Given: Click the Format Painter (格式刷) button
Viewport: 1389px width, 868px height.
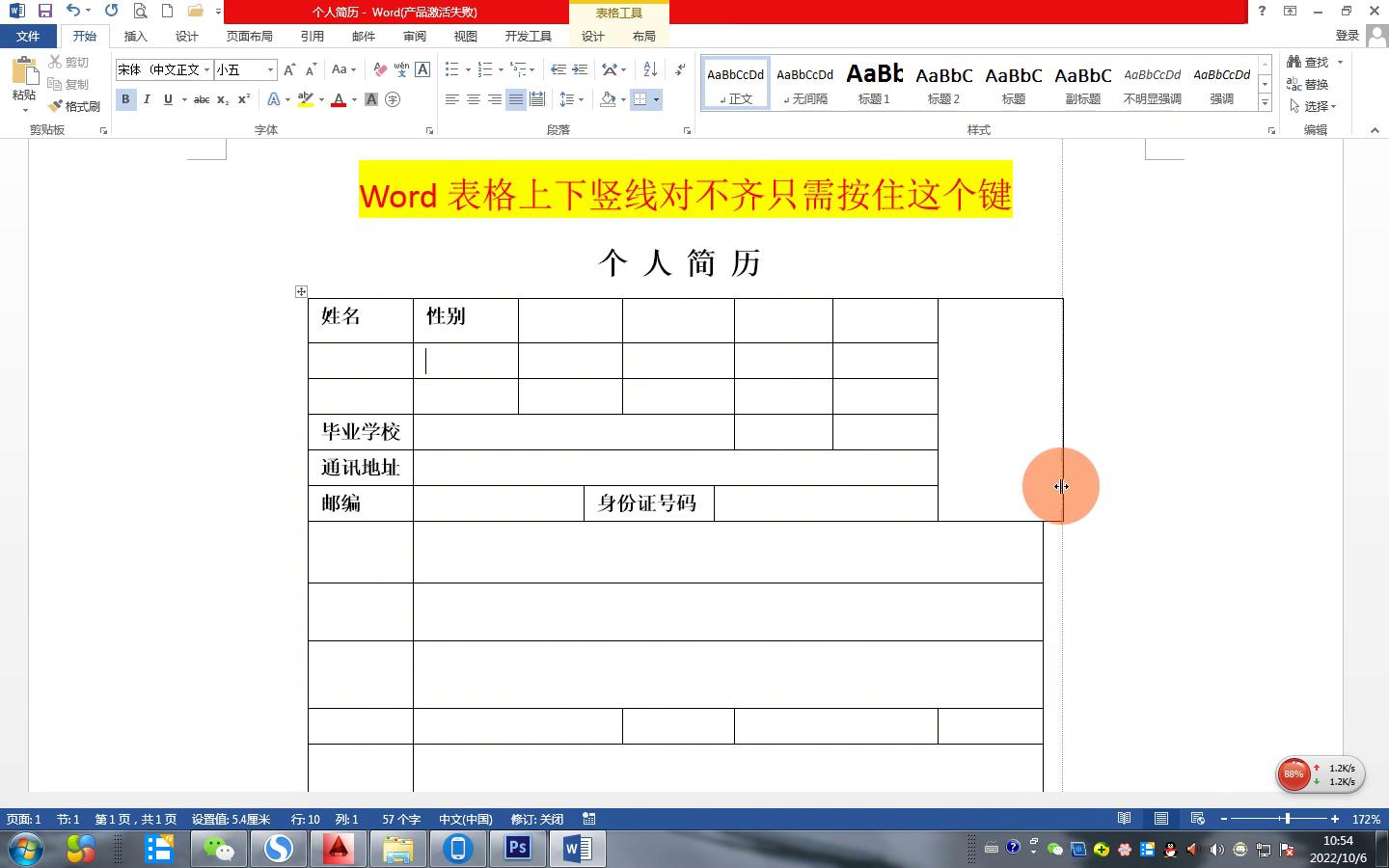Looking at the screenshot, I should pyautogui.click(x=75, y=106).
